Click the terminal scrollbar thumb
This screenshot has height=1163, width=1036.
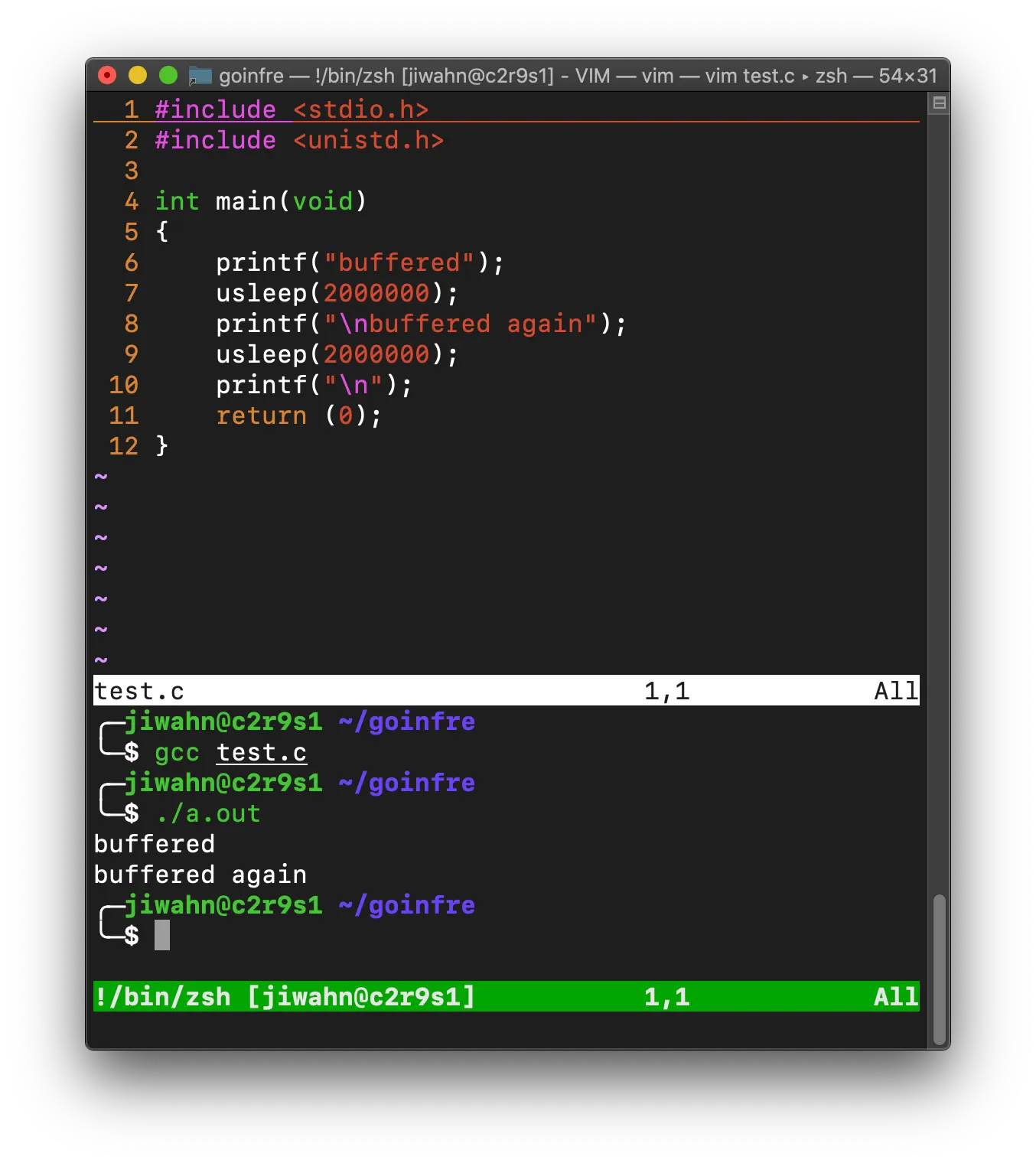(x=940, y=969)
